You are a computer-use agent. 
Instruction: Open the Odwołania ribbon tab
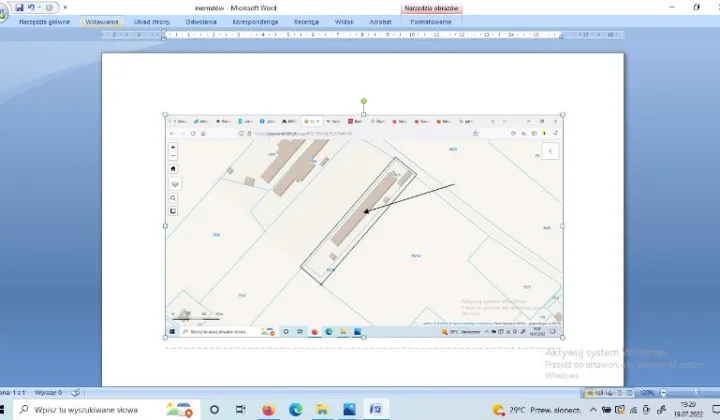(x=201, y=22)
